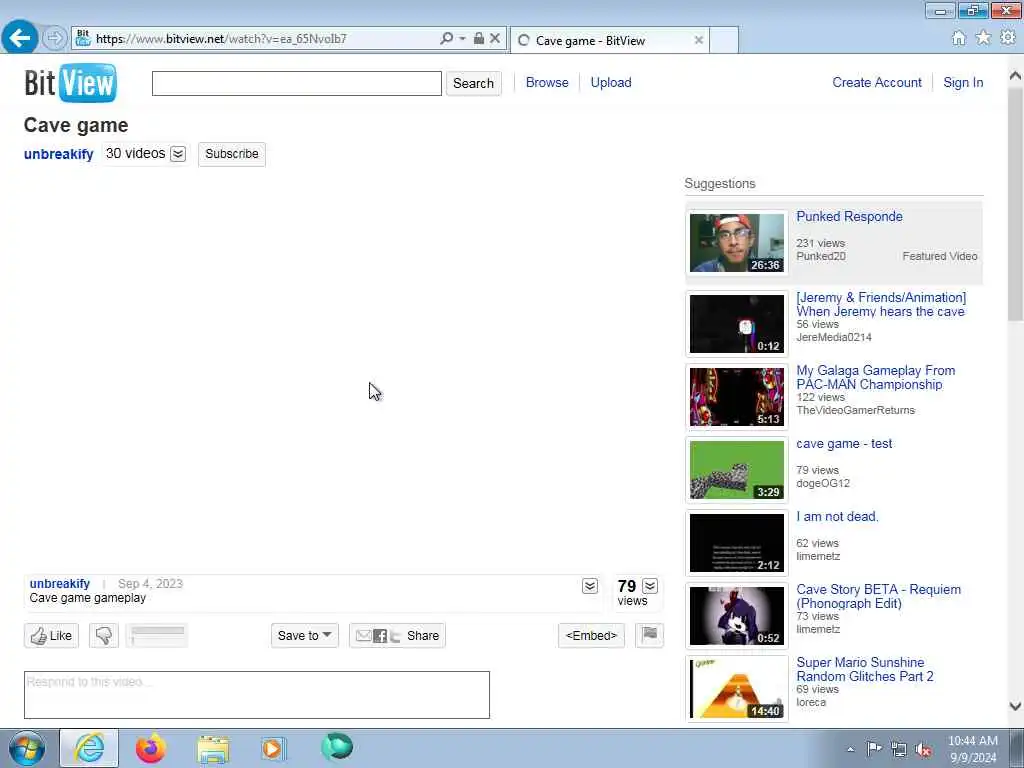Open the 2:12 I am not dead thumbnail

[x=737, y=543]
